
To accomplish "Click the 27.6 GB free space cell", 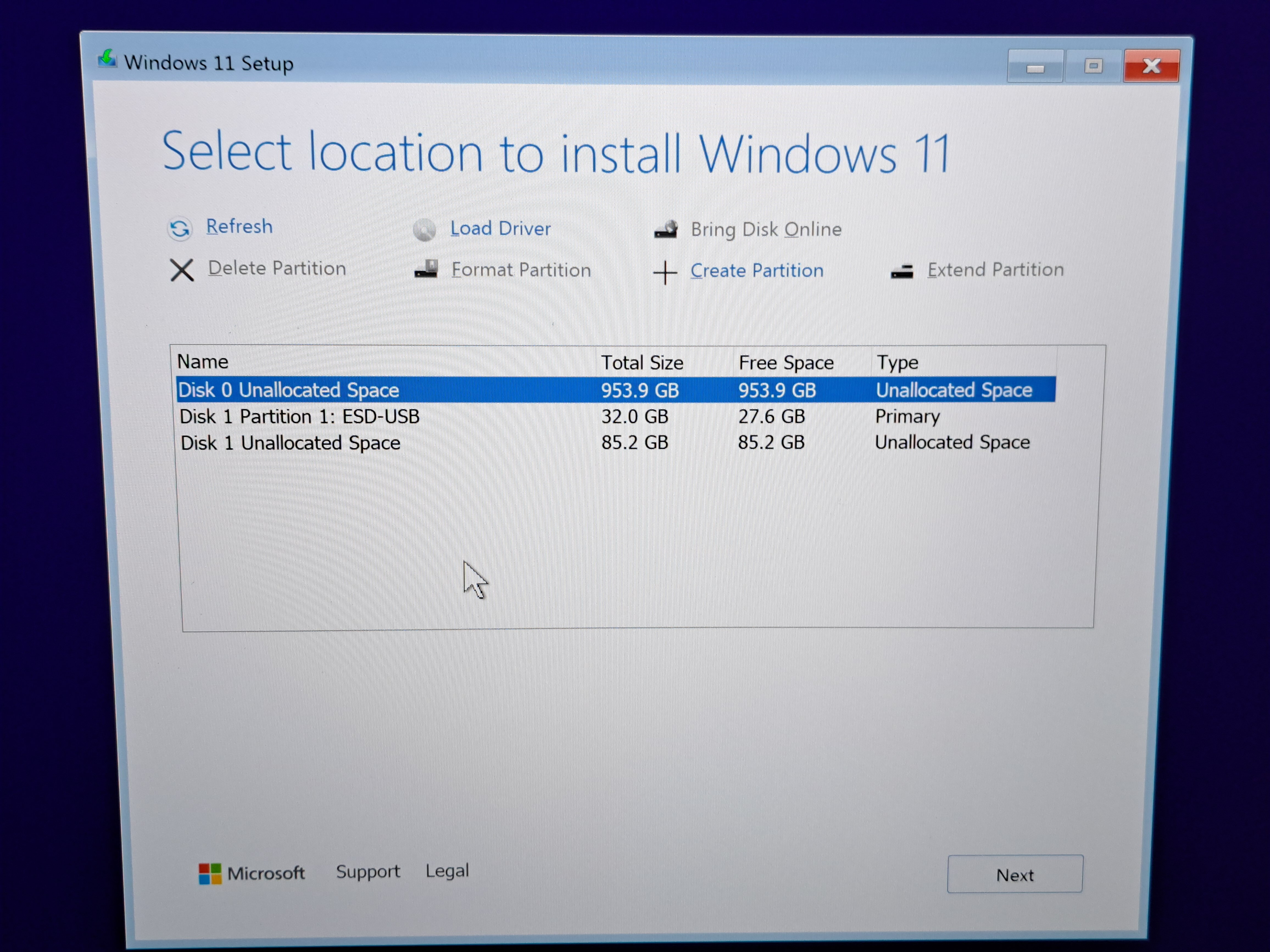I will pos(772,416).
